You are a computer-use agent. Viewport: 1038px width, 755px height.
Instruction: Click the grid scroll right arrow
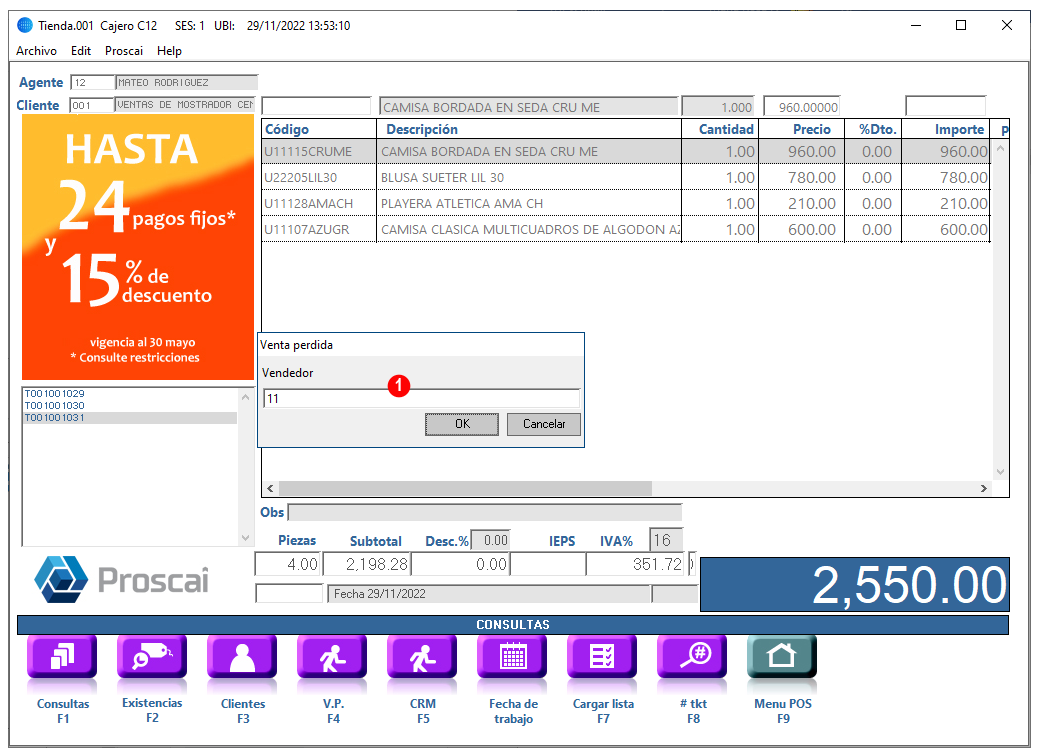click(x=984, y=488)
